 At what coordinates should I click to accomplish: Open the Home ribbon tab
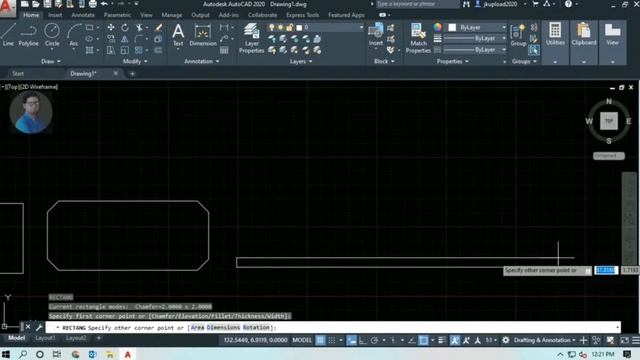[x=31, y=15]
